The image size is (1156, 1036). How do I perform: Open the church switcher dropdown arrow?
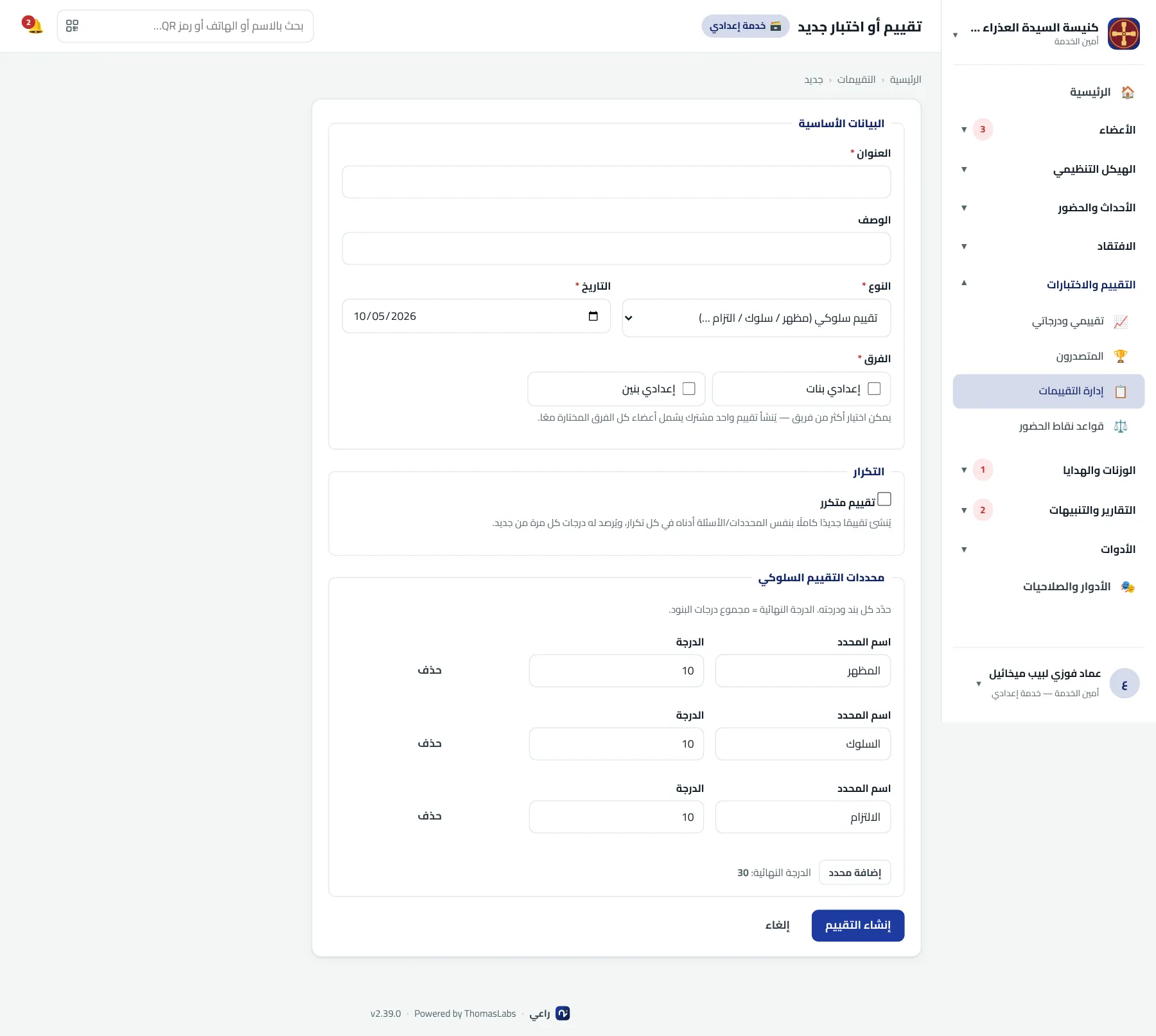[956, 35]
